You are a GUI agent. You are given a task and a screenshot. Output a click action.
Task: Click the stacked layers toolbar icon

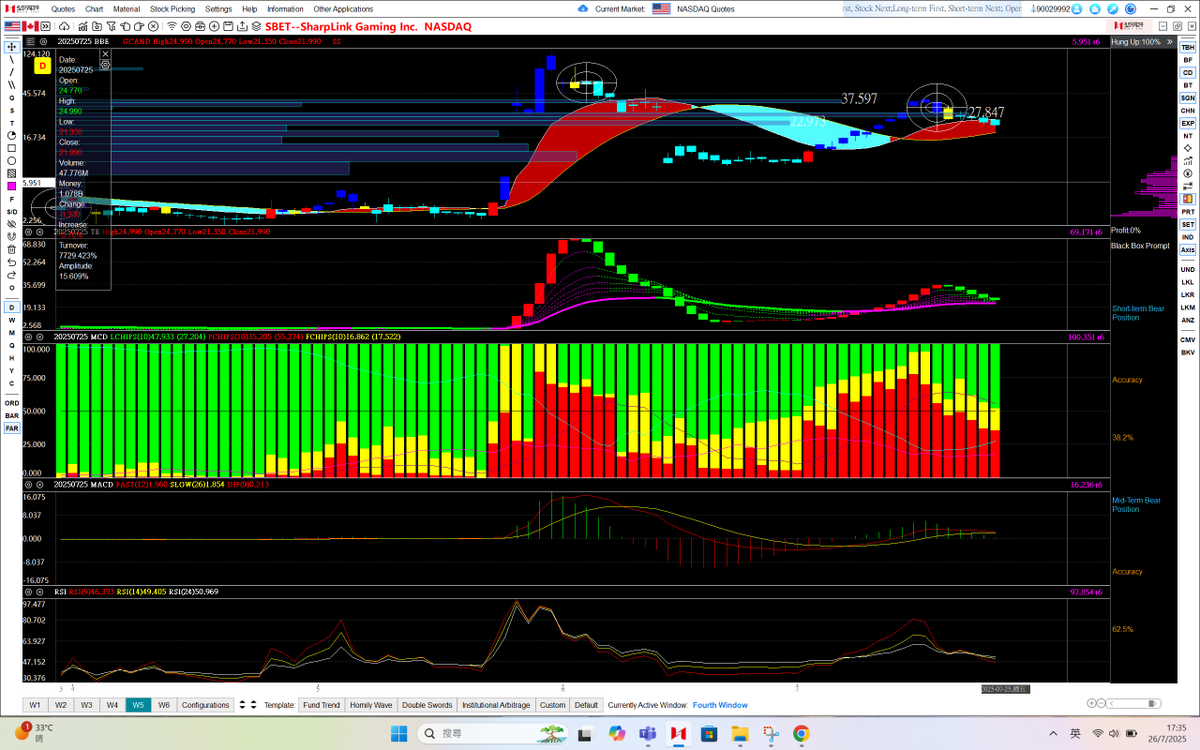coord(256,26)
